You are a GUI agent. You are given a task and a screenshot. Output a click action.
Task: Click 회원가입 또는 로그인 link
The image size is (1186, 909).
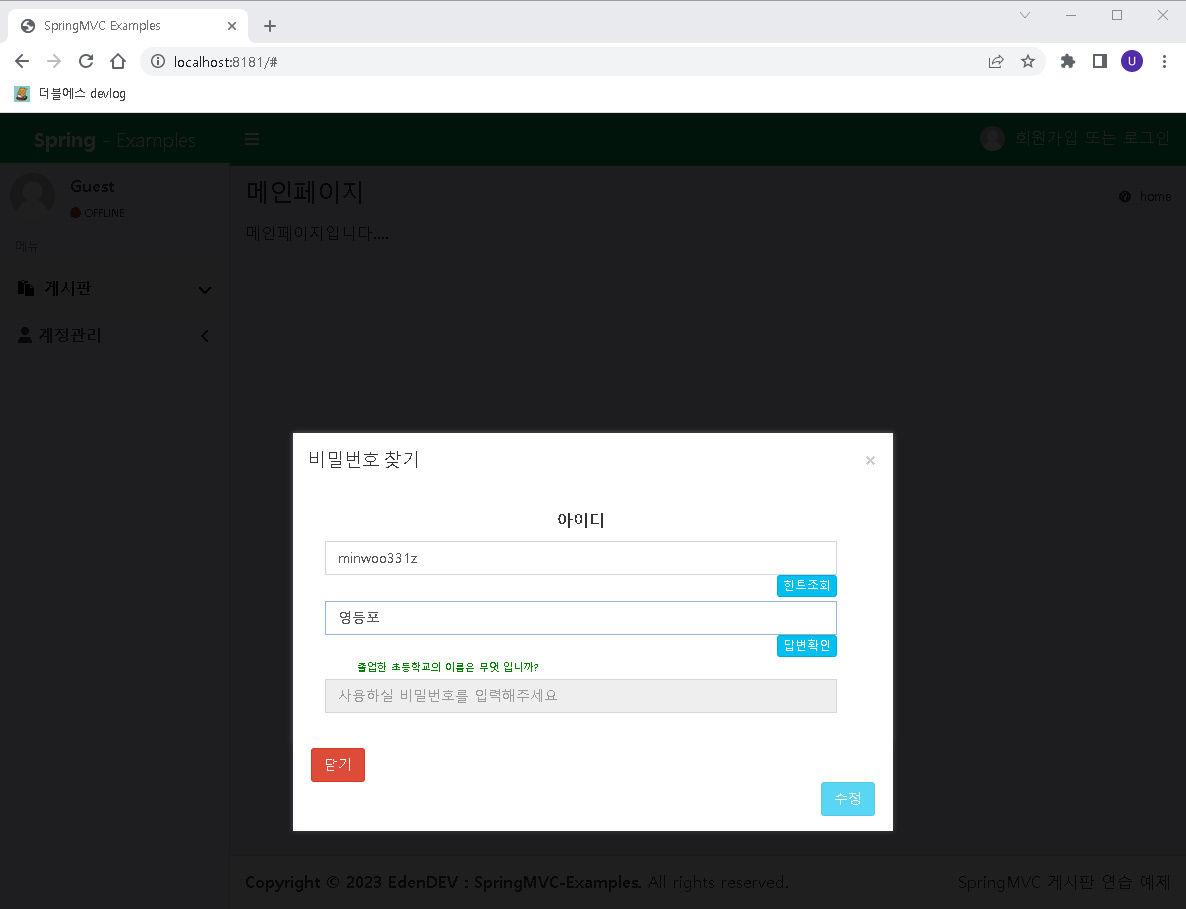tap(1091, 138)
